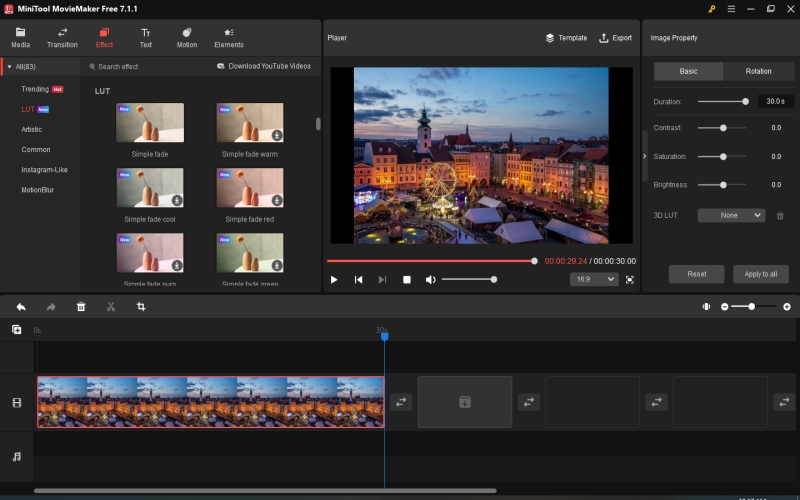Collapse the All(83) effects category

(9, 66)
